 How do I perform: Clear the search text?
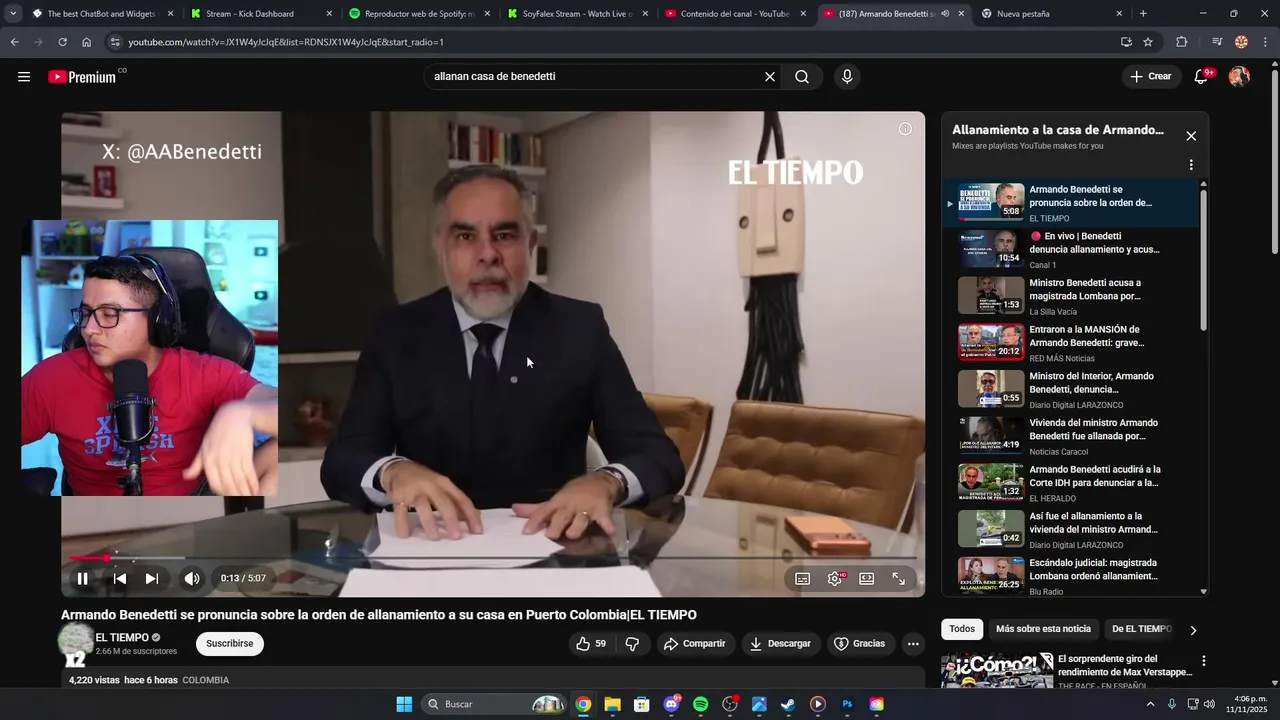click(770, 77)
